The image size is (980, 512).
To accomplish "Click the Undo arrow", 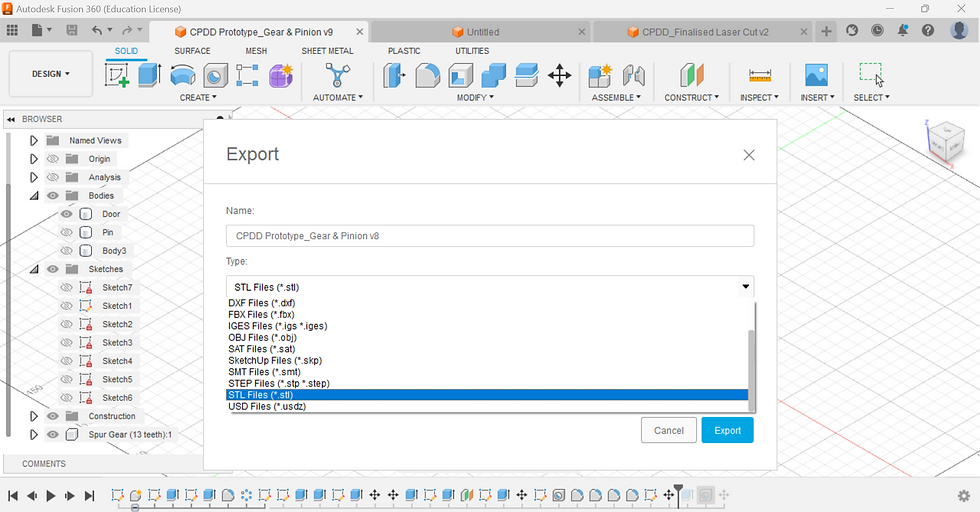I will (96, 30).
